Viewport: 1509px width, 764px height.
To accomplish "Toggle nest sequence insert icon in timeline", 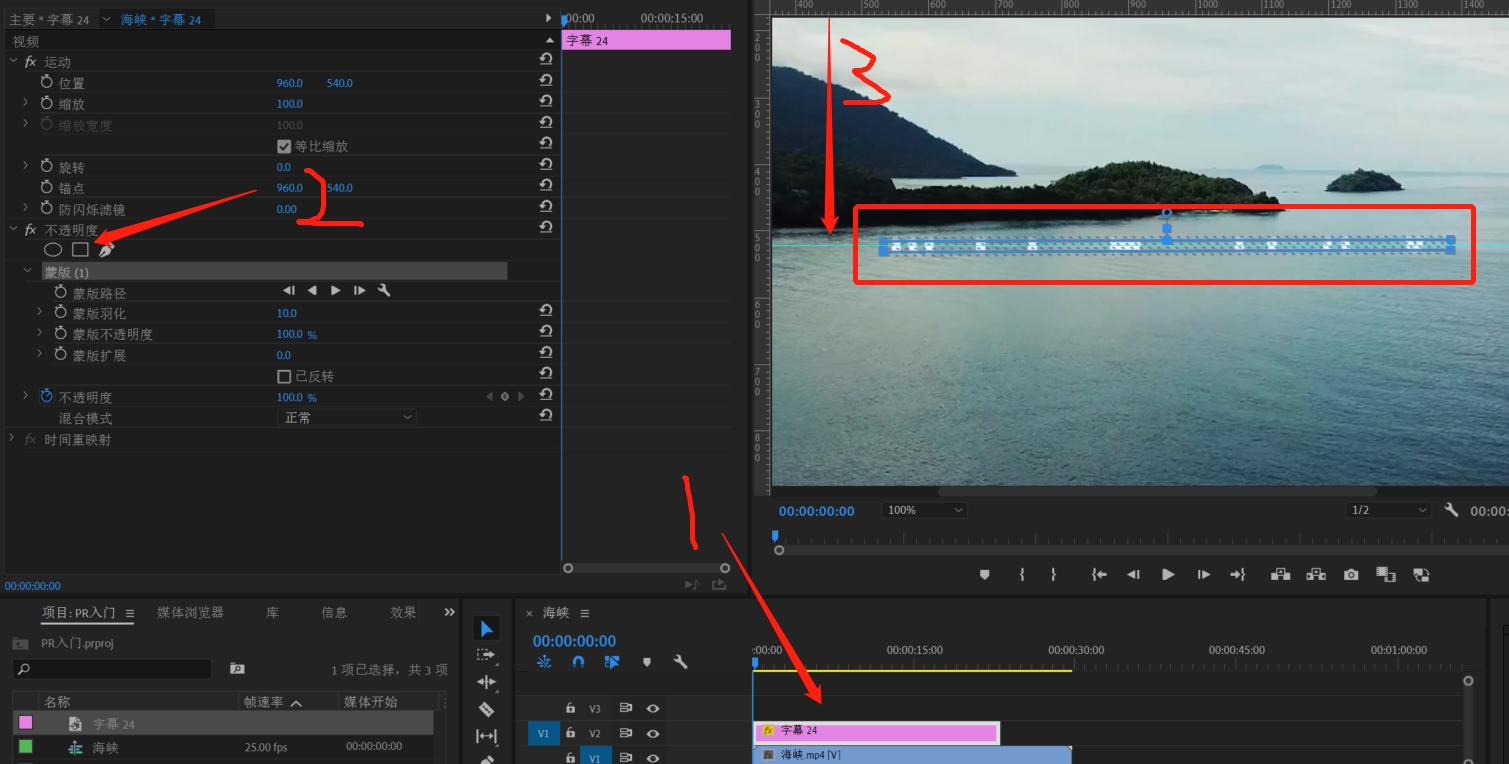I will click(x=544, y=662).
